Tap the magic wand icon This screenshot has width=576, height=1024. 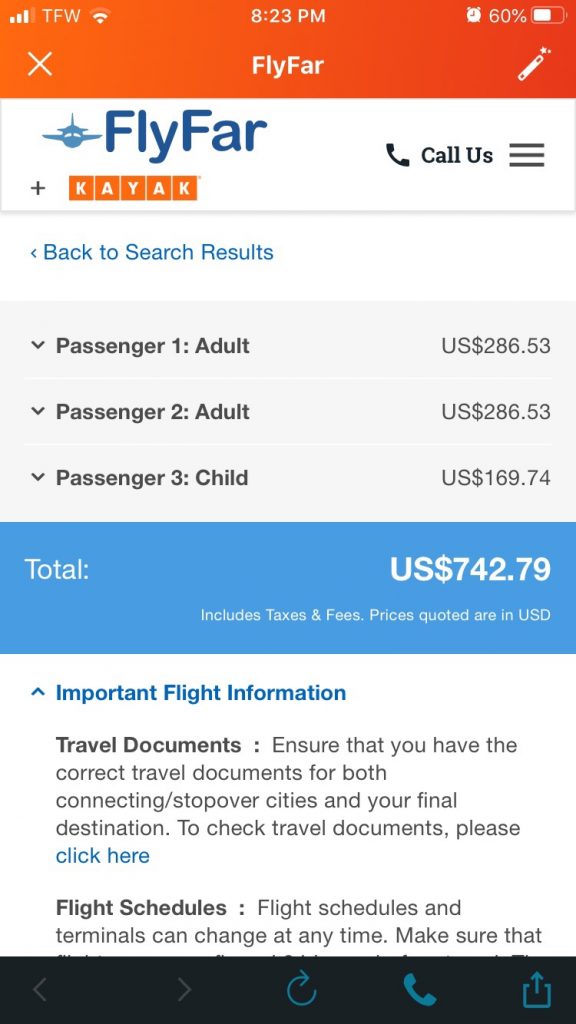pos(534,64)
